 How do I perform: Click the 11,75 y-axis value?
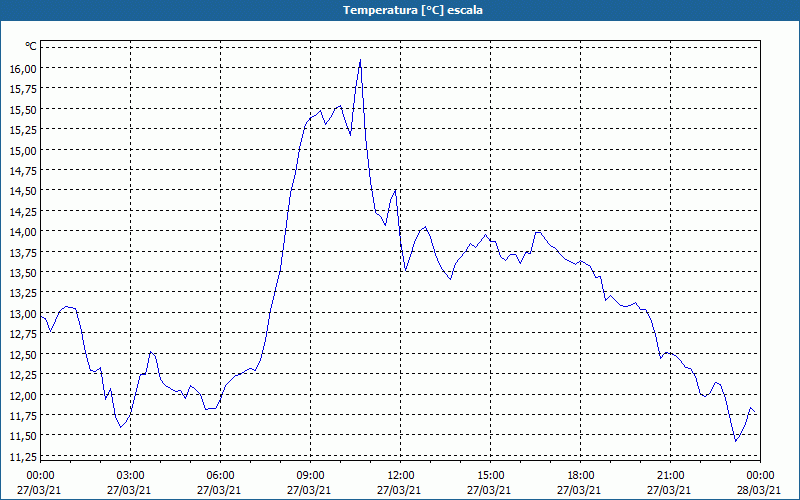(23, 415)
